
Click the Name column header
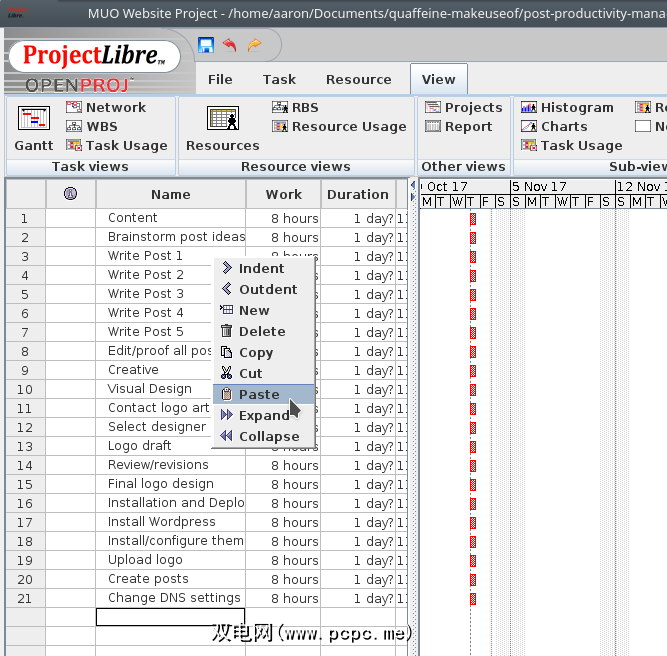point(171,194)
